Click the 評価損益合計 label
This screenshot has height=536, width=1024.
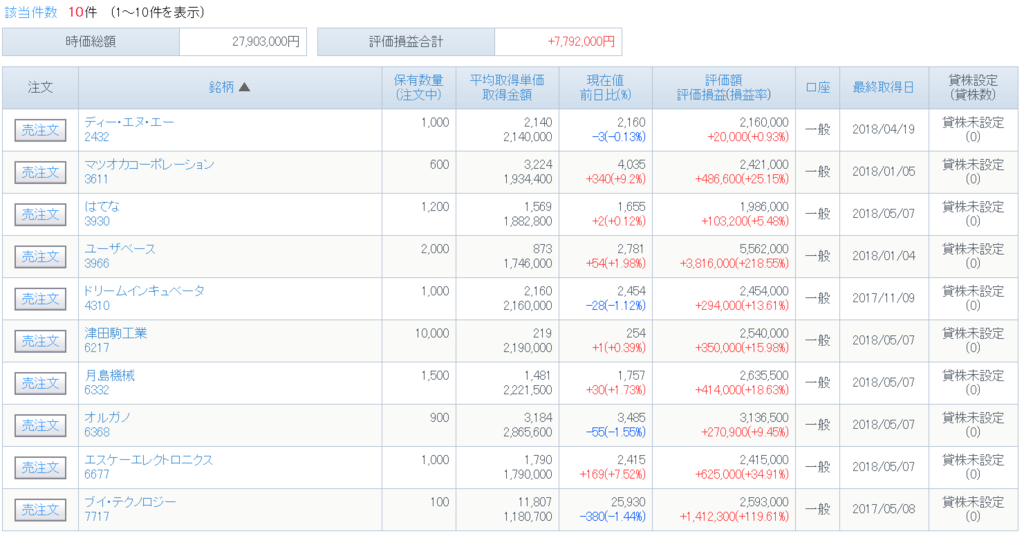(x=406, y=42)
